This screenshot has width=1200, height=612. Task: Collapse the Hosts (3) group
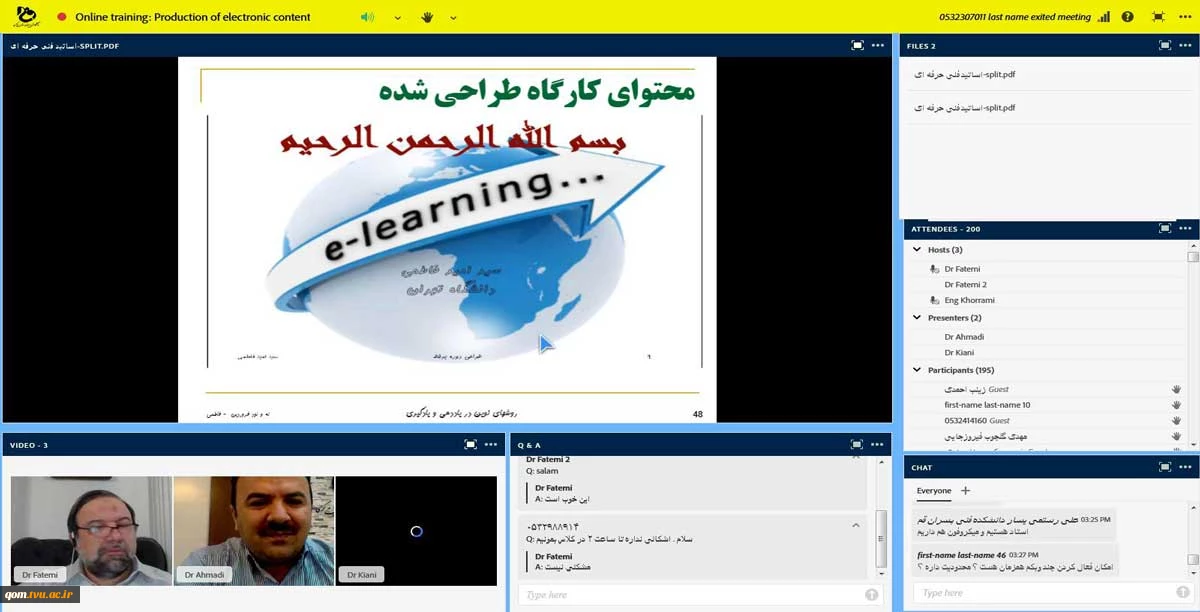tap(917, 250)
